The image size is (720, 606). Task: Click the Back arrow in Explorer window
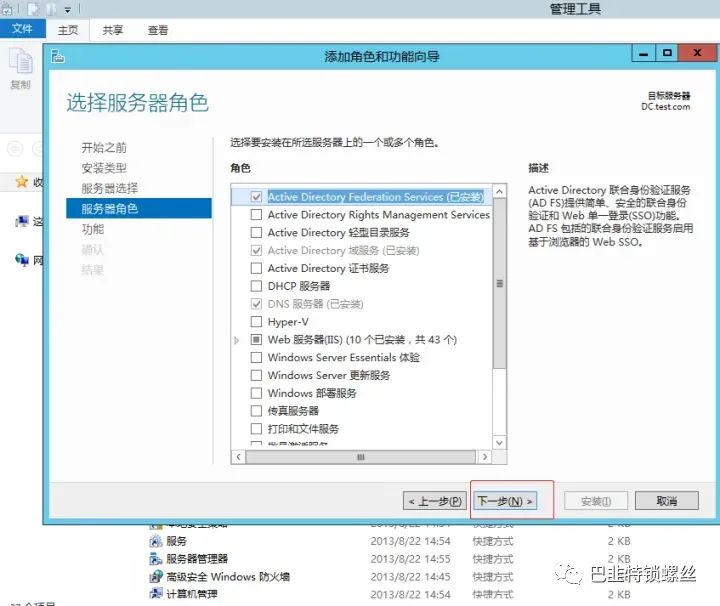coord(15,149)
